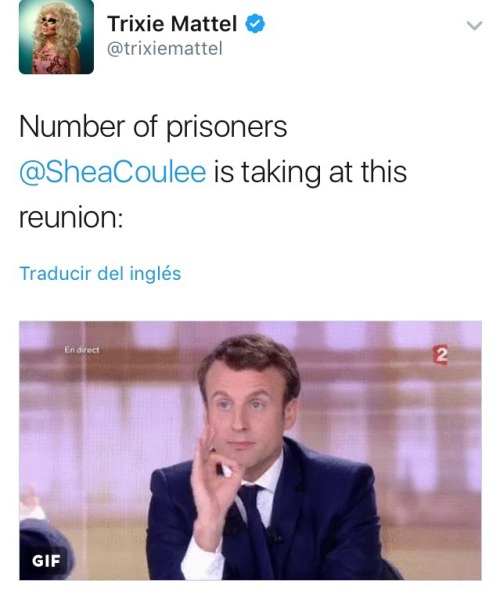This screenshot has height=595, width=500.
Task: Click the GIF badge label
Action: tap(46, 561)
